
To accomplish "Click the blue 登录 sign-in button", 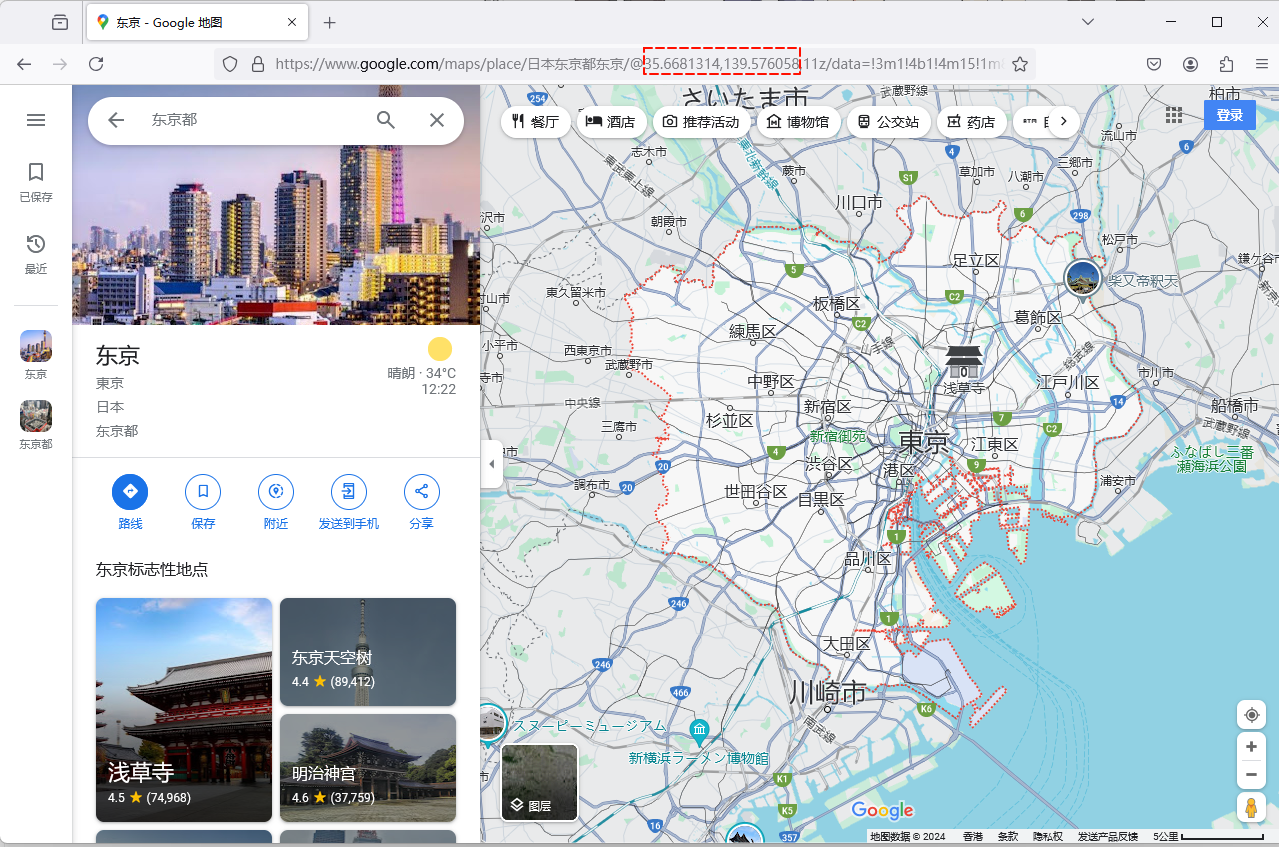I will point(1229,115).
